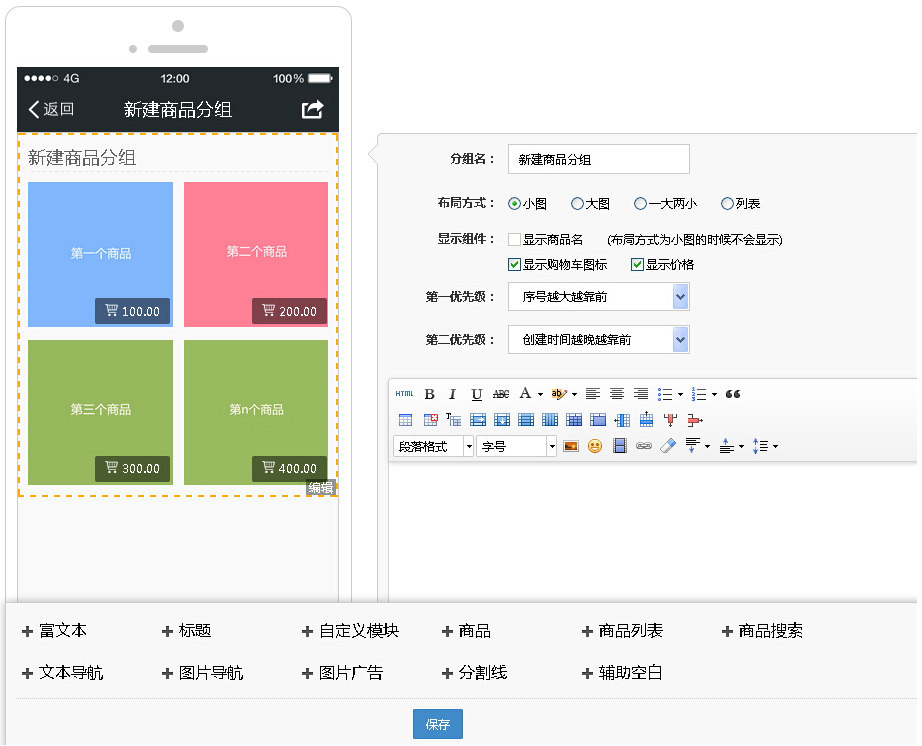Add a 富文本 module

click(x=55, y=631)
